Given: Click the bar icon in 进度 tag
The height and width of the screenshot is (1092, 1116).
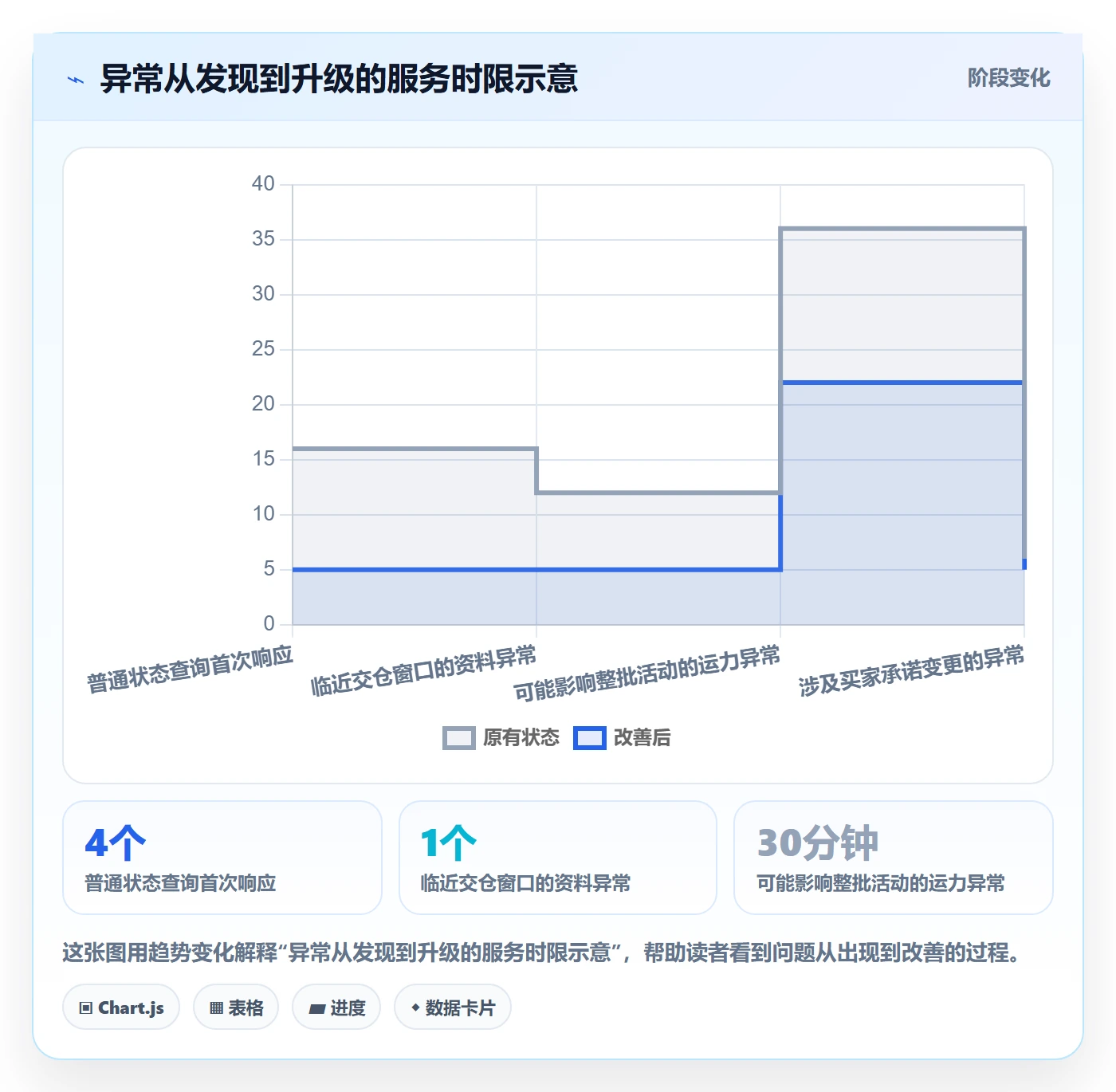Looking at the screenshot, I should point(317,1009).
